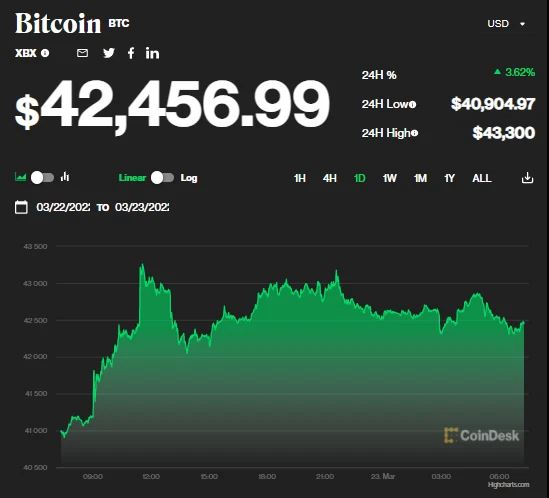Open the Highcharts.com credit link
This screenshot has height=498, width=549.
click(x=508, y=485)
